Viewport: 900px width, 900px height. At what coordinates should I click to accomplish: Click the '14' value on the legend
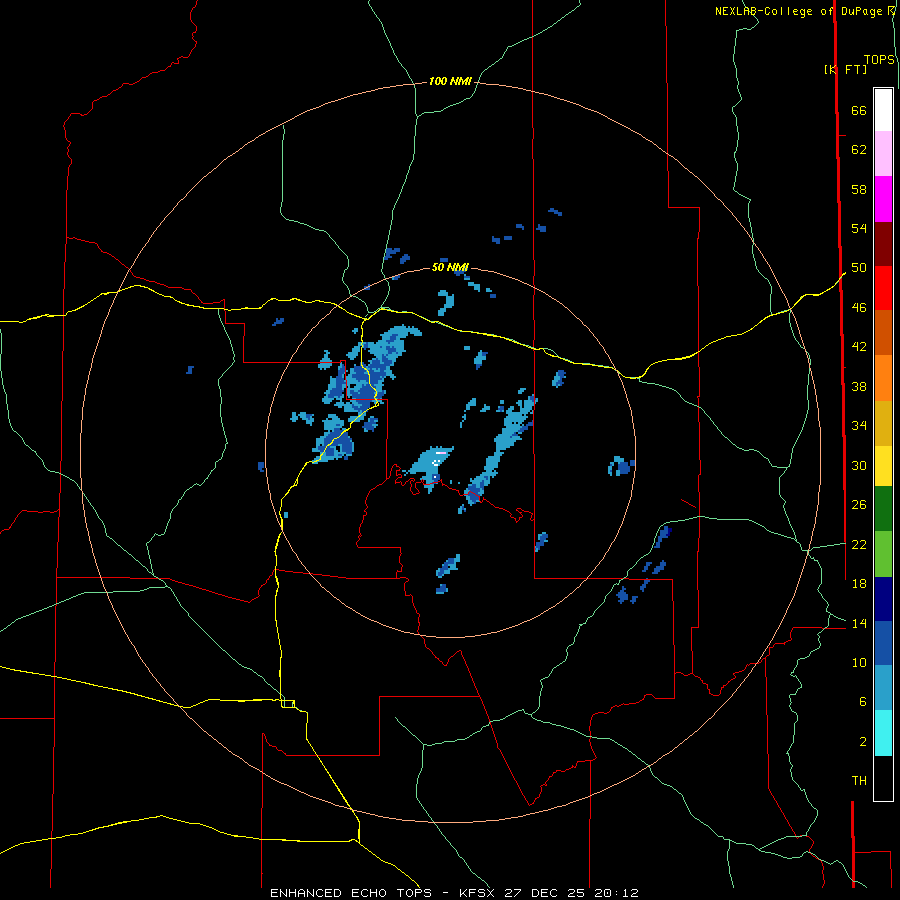pos(859,623)
